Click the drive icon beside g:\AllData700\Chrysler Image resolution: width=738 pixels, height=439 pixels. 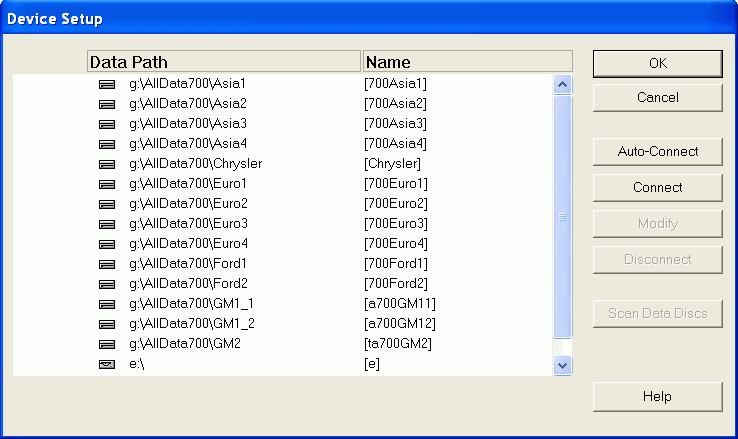coord(107,164)
